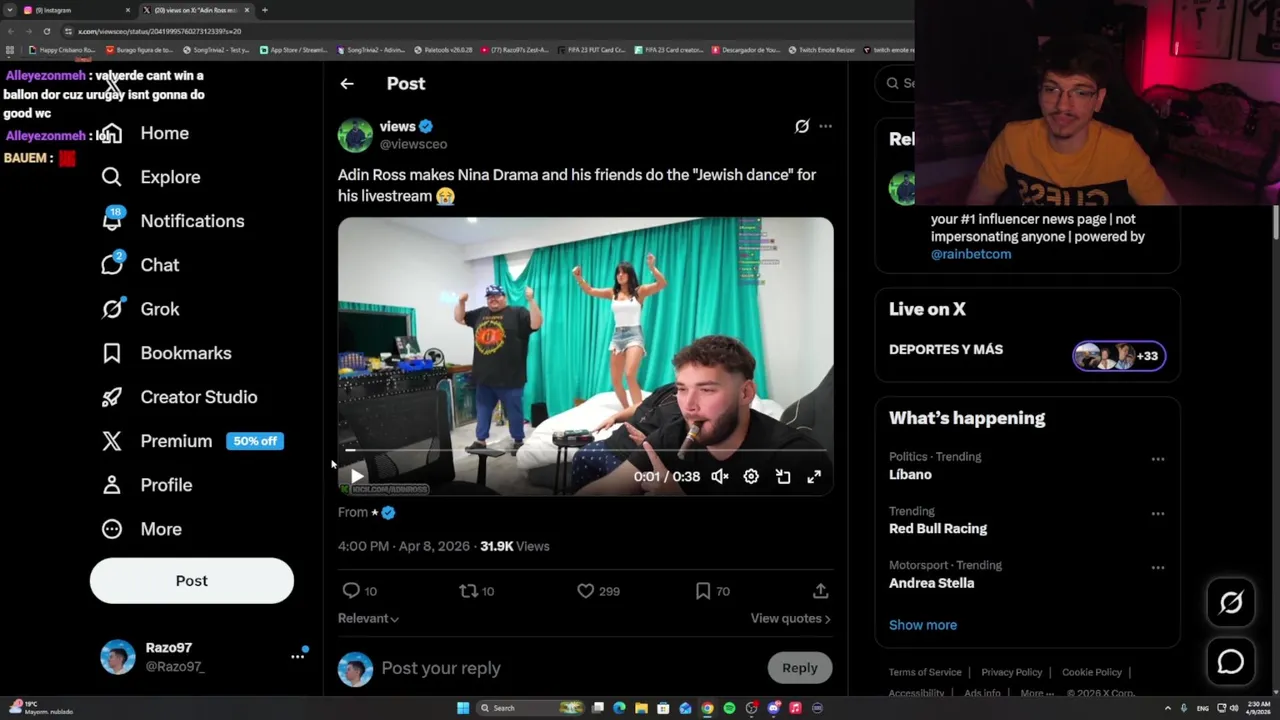Open Spotify from the taskbar
Screen dimensions: 1280x720
(x=729, y=708)
